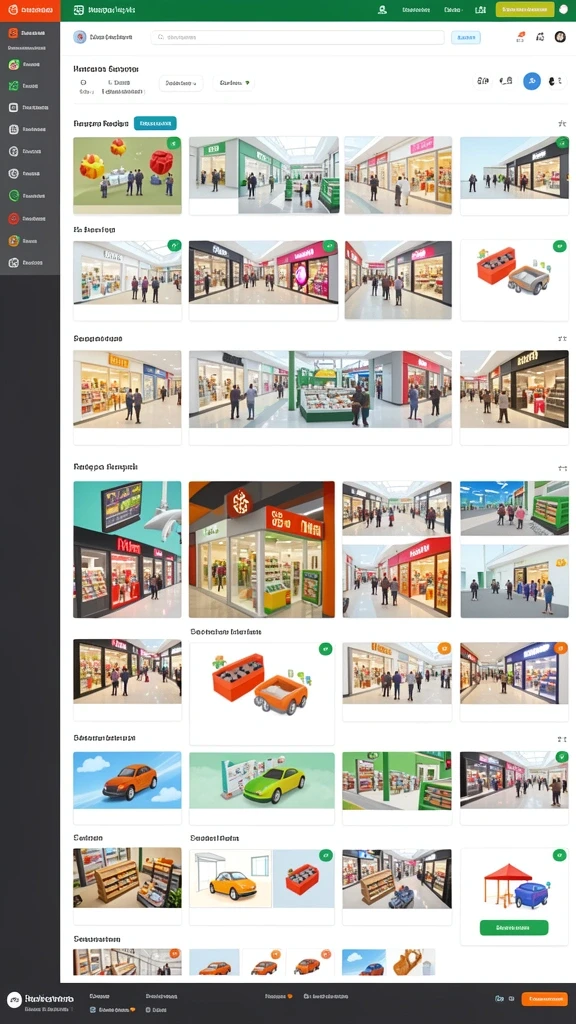Toggle green check badge on orange crate card
The width and height of the screenshot is (576, 1024).
coord(560,246)
